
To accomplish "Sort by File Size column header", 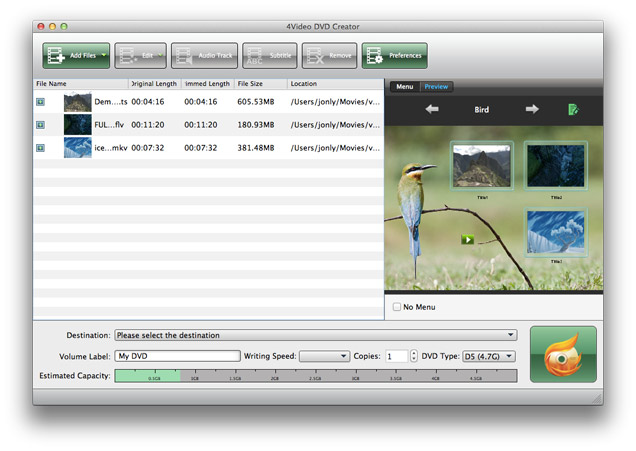I will (x=261, y=84).
